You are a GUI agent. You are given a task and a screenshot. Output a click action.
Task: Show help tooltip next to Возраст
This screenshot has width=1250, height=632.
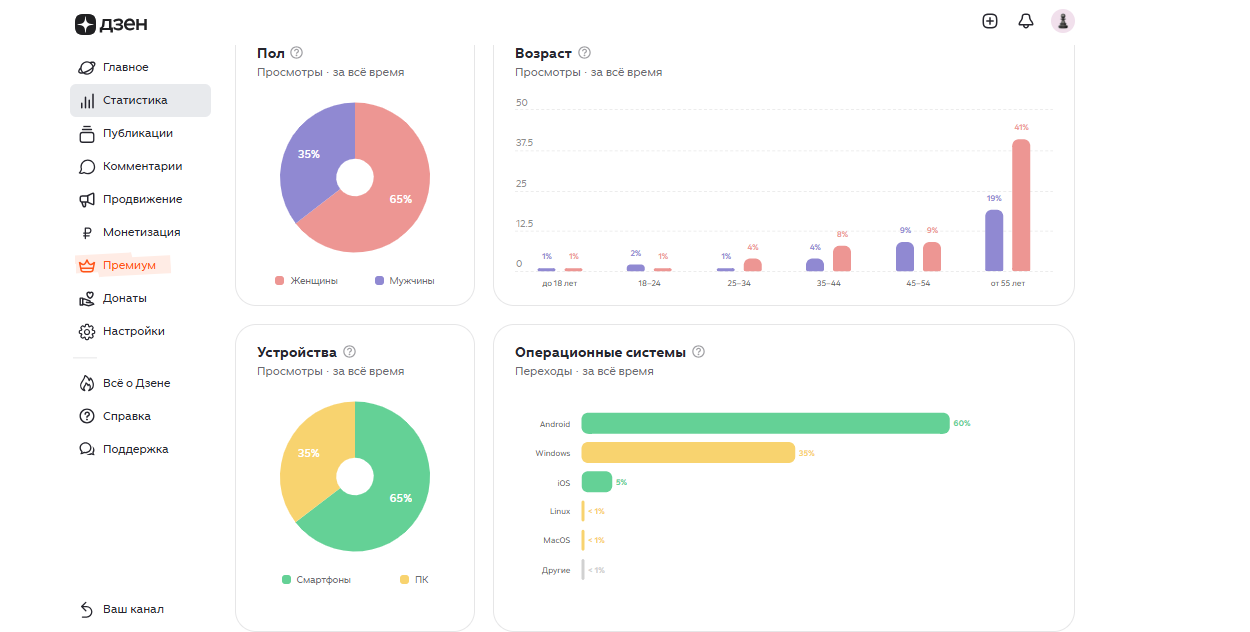click(585, 52)
